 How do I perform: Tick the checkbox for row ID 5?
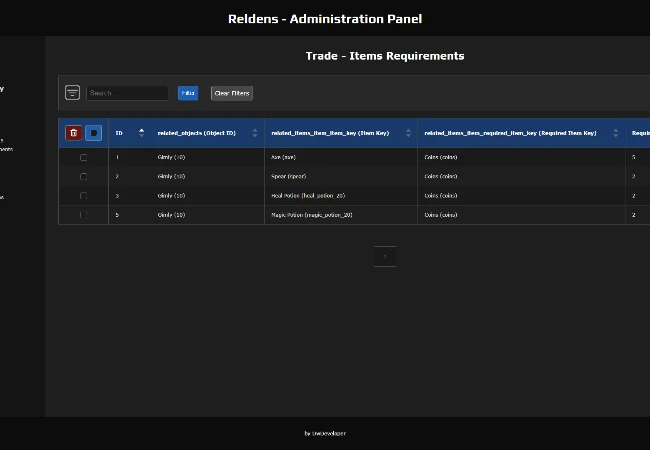83,215
